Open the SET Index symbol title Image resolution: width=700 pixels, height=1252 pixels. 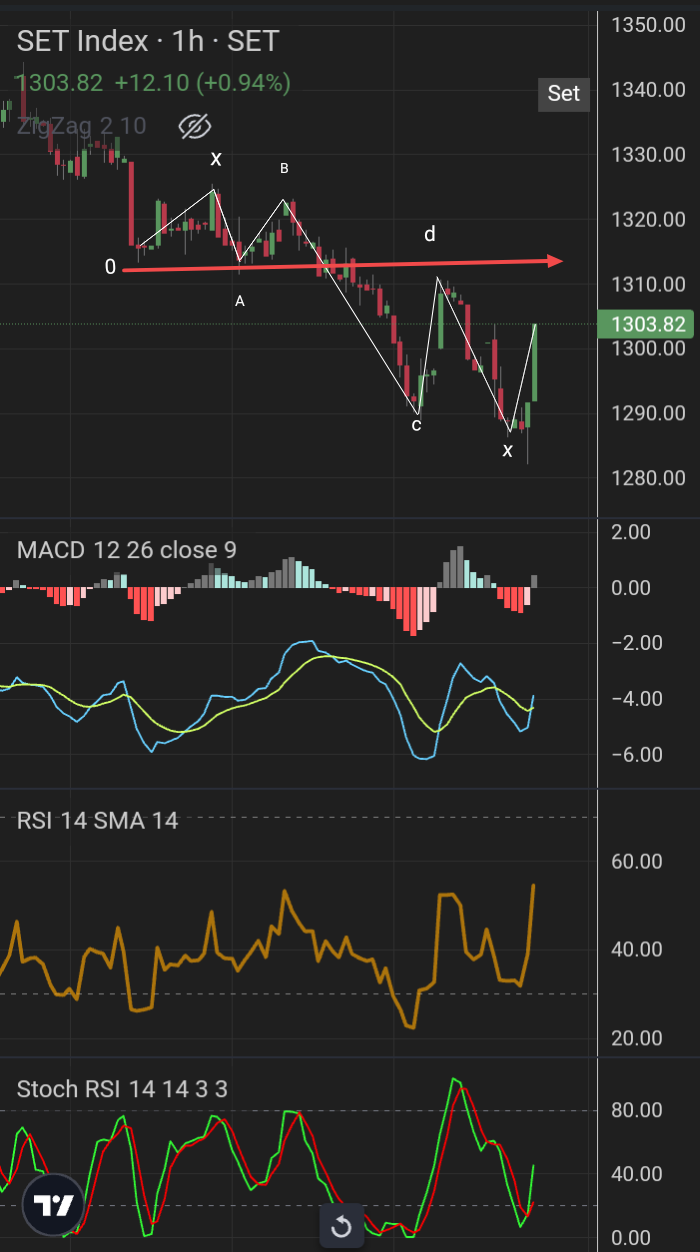pos(148,41)
